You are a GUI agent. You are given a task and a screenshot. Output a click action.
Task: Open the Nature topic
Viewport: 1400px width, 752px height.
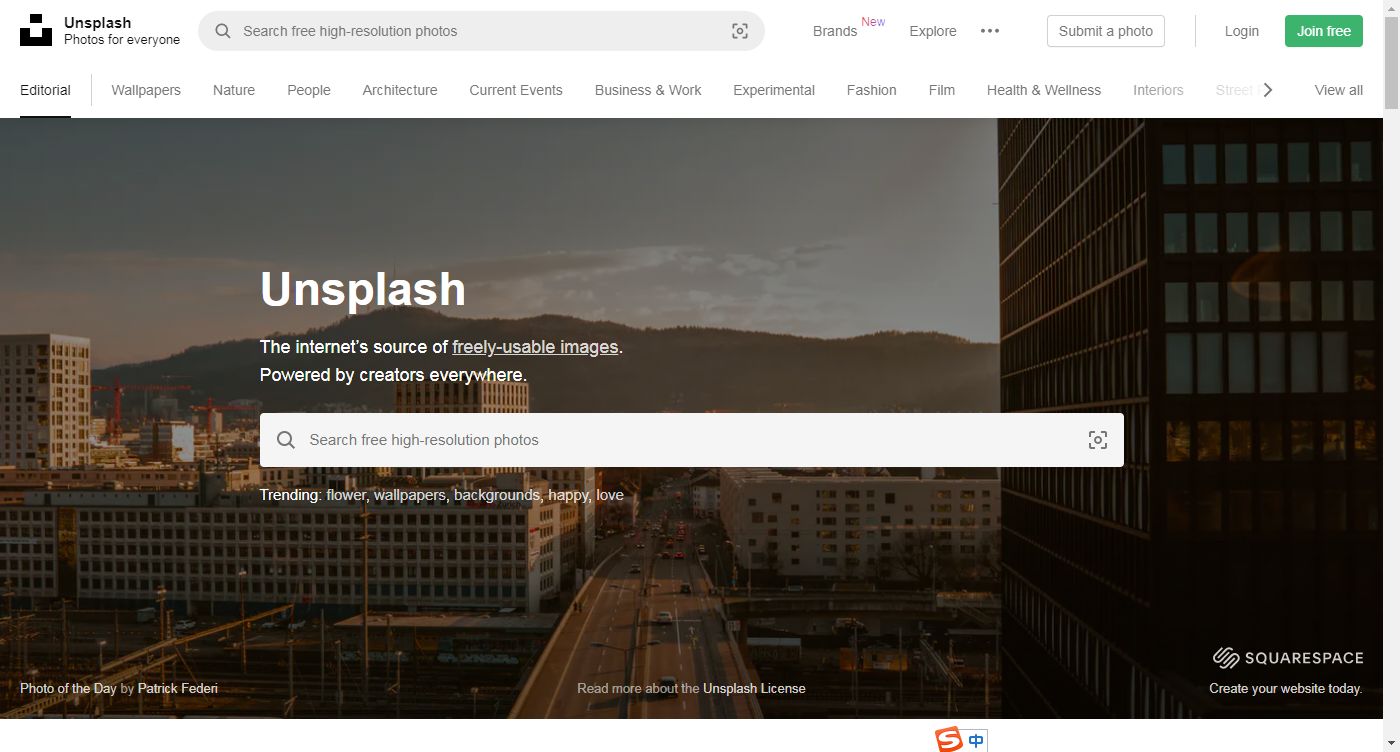pyautogui.click(x=234, y=90)
